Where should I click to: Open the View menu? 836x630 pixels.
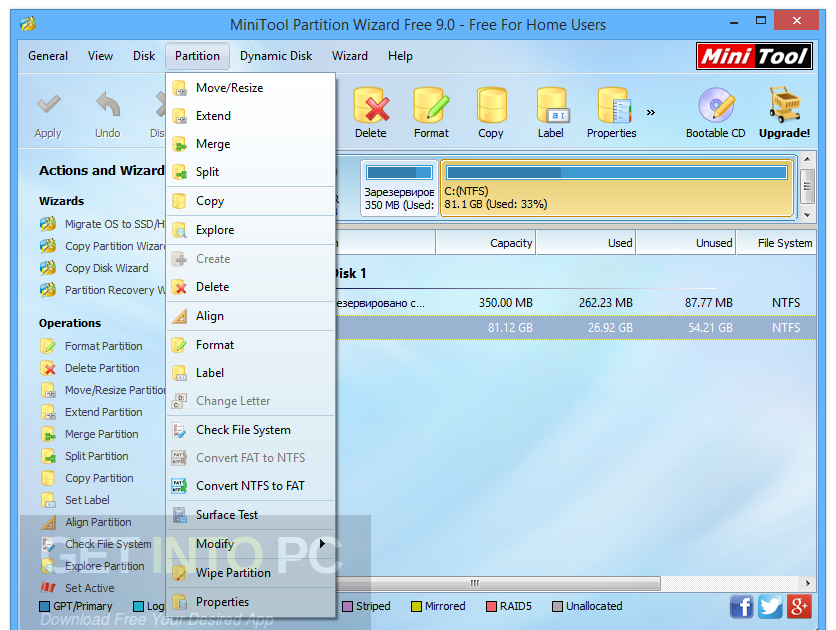click(100, 56)
